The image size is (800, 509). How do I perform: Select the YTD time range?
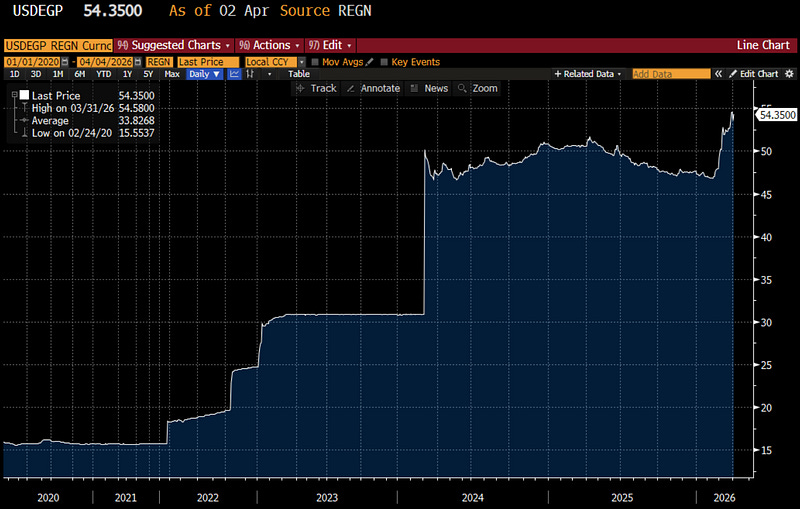tap(104, 74)
